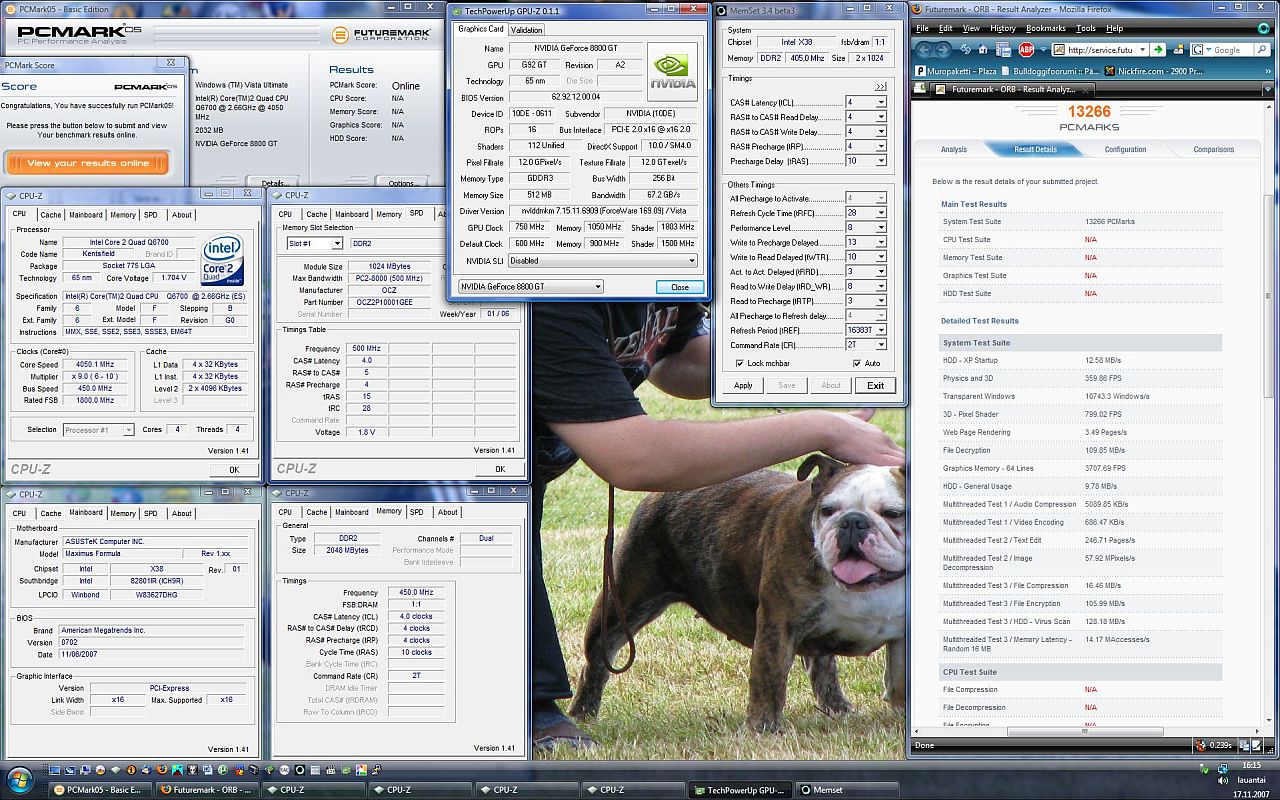The width and height of the screenshot is (1280, 800).
Task: Switch to TechPowerUp GPU-Z taskbar button
Action: 742,789
